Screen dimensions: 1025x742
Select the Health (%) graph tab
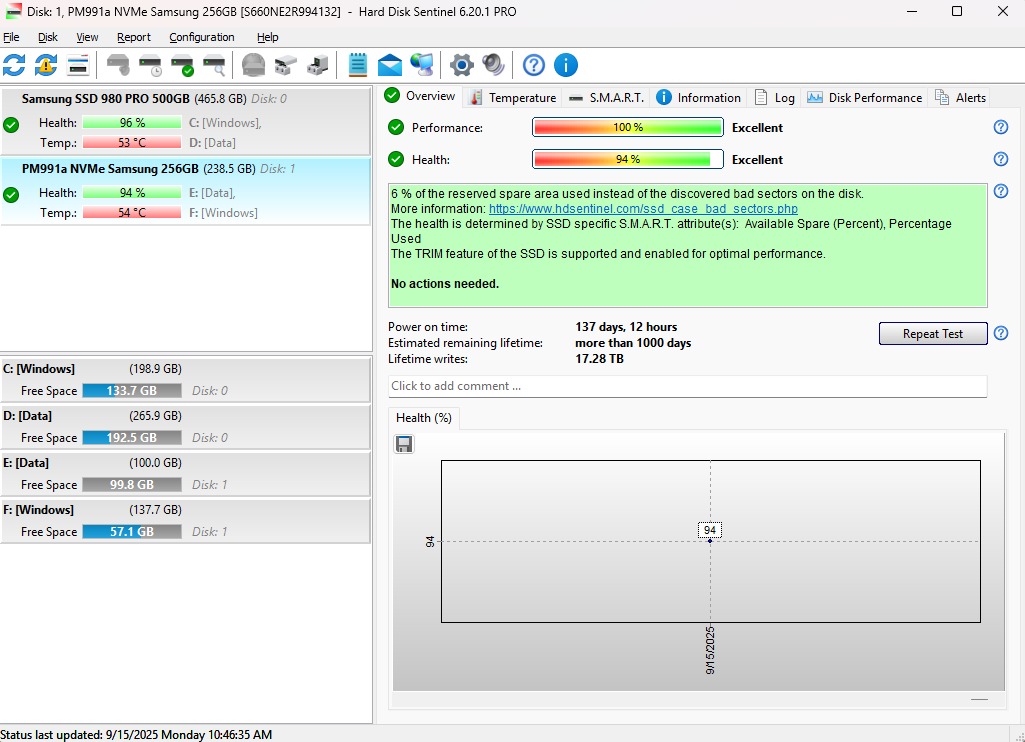(424, 418)
